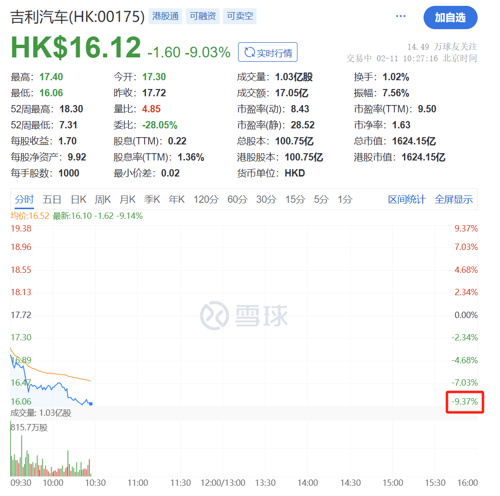Click the 振幅 value 7.56%
Image resolution: width=500 pixels, height=496 pixels.
click(396, 93)
